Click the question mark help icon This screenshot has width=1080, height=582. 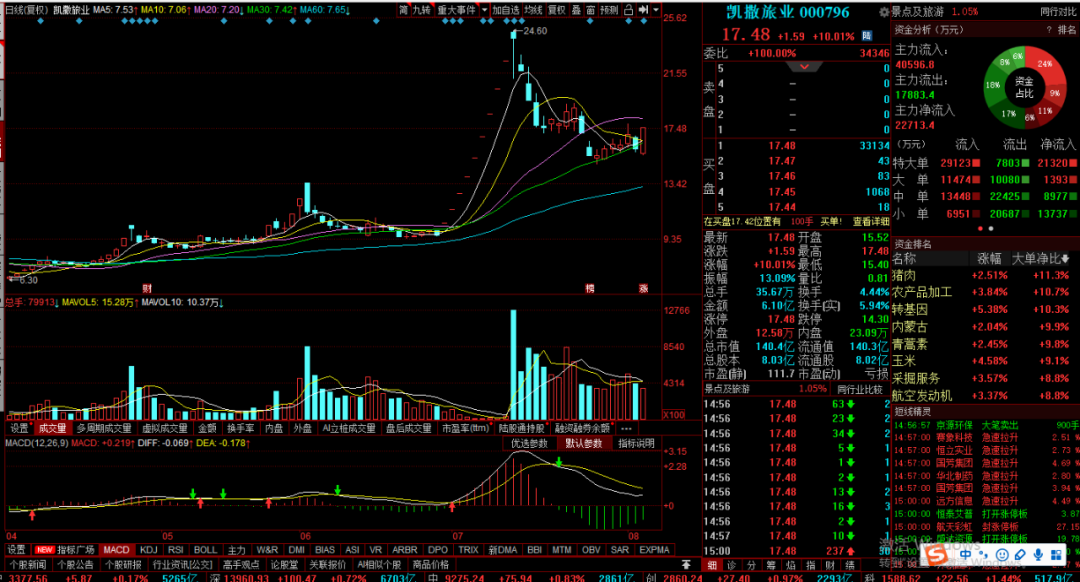coord(1049,30)
